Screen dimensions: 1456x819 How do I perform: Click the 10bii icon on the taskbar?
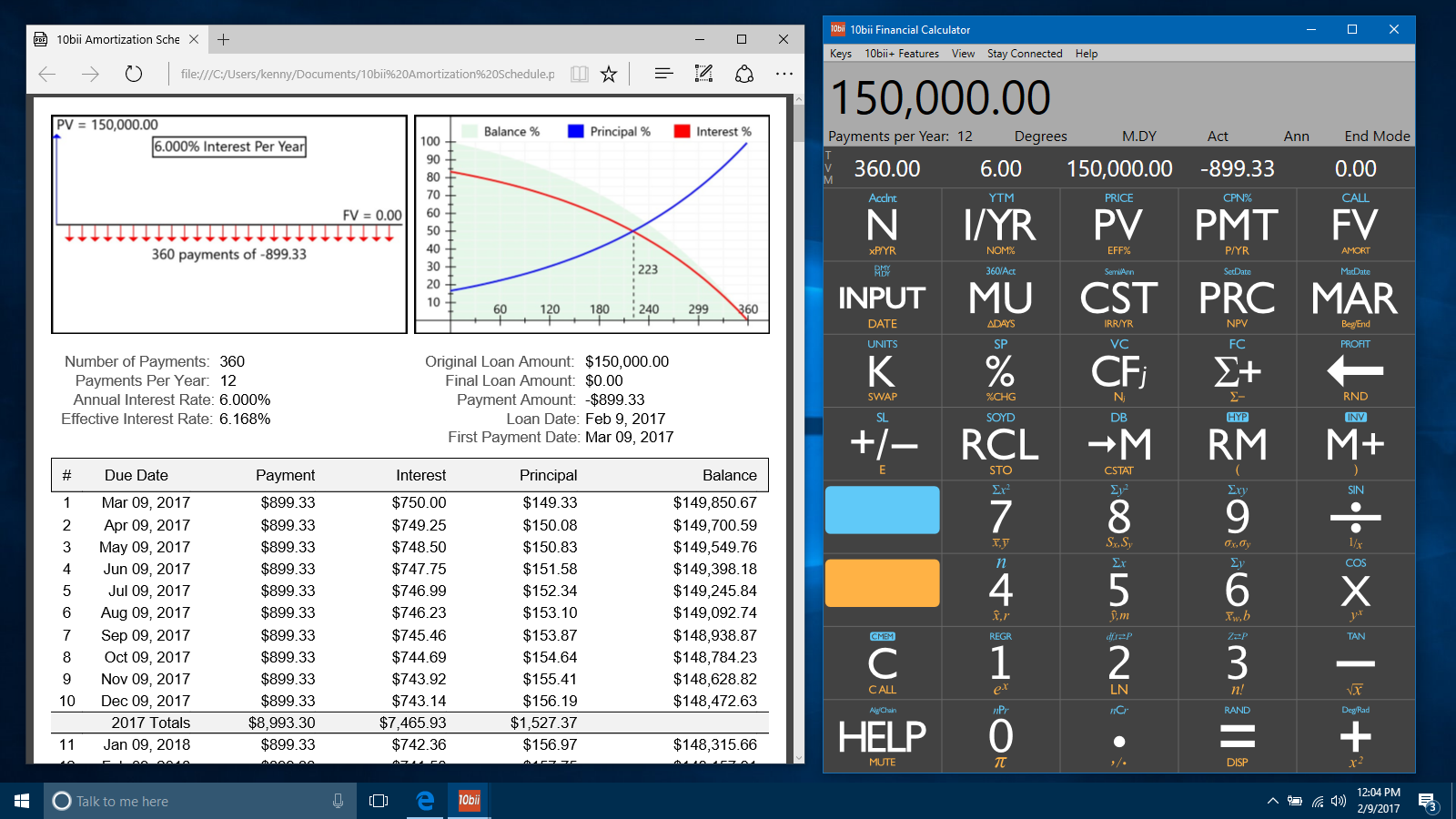point(468,801)
